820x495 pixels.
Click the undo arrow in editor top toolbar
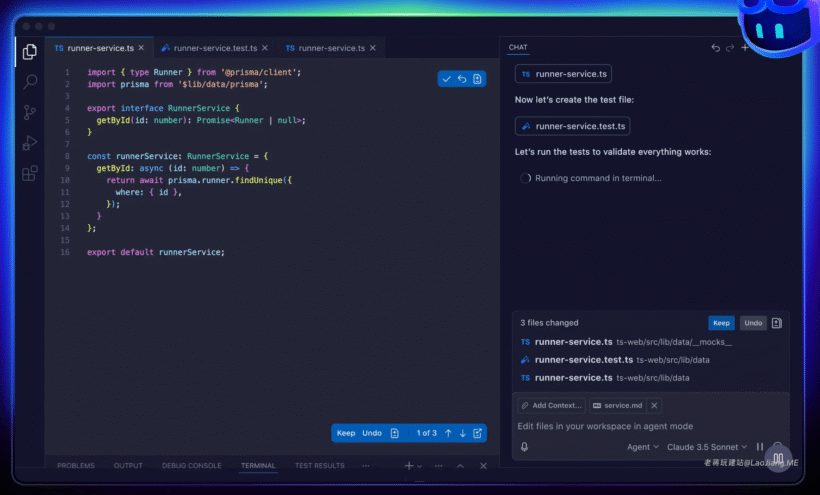(x=462, y=79)
